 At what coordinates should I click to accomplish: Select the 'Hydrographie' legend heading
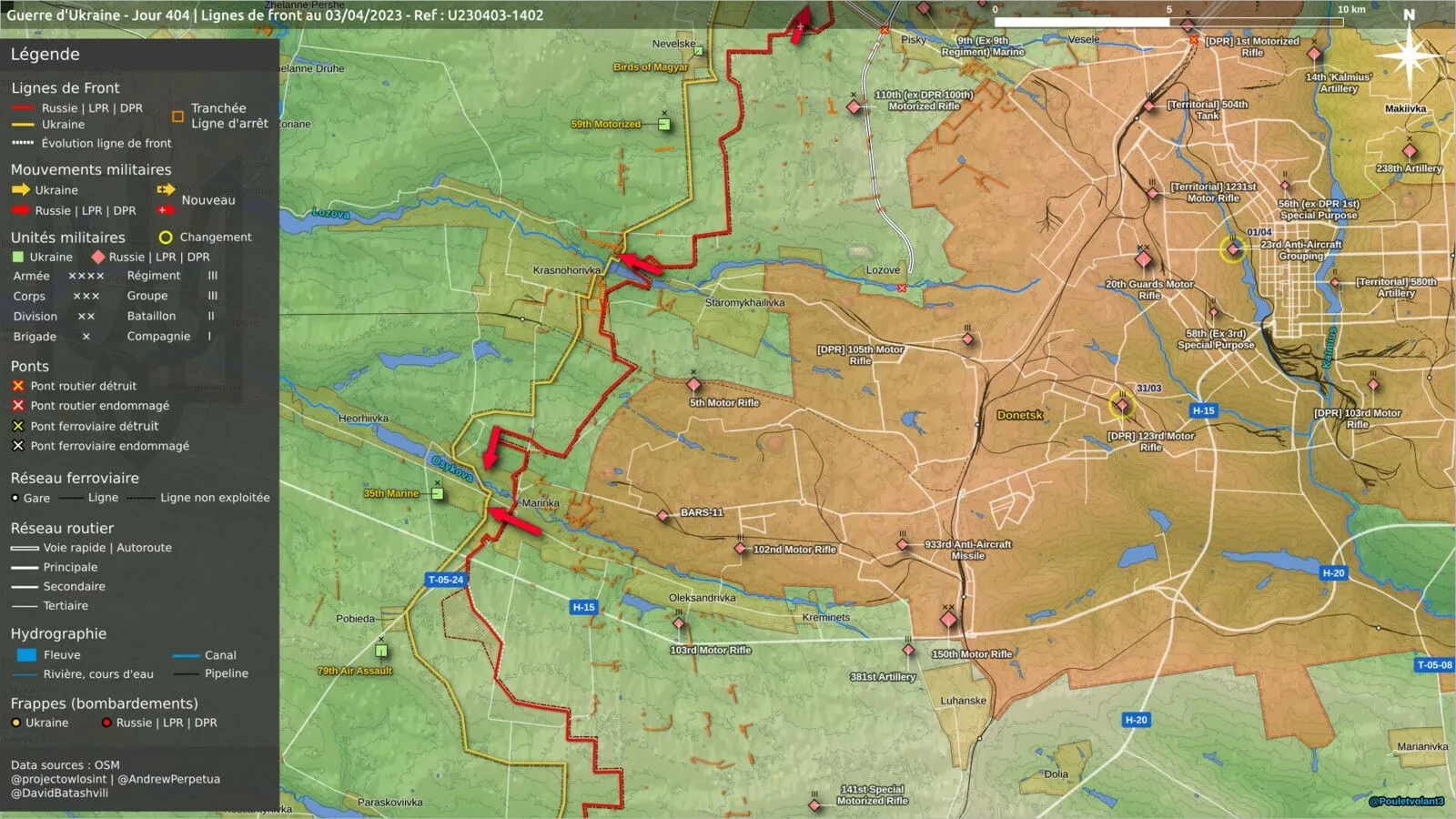(58, 634)
